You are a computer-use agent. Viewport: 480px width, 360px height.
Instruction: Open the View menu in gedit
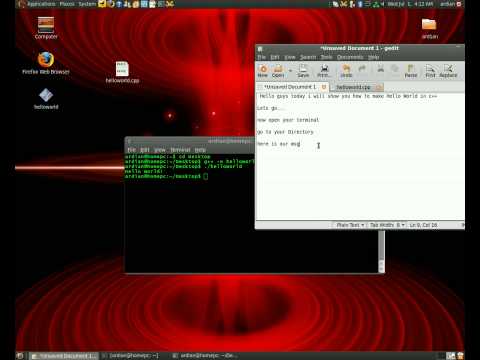click(x=290, y=57)
